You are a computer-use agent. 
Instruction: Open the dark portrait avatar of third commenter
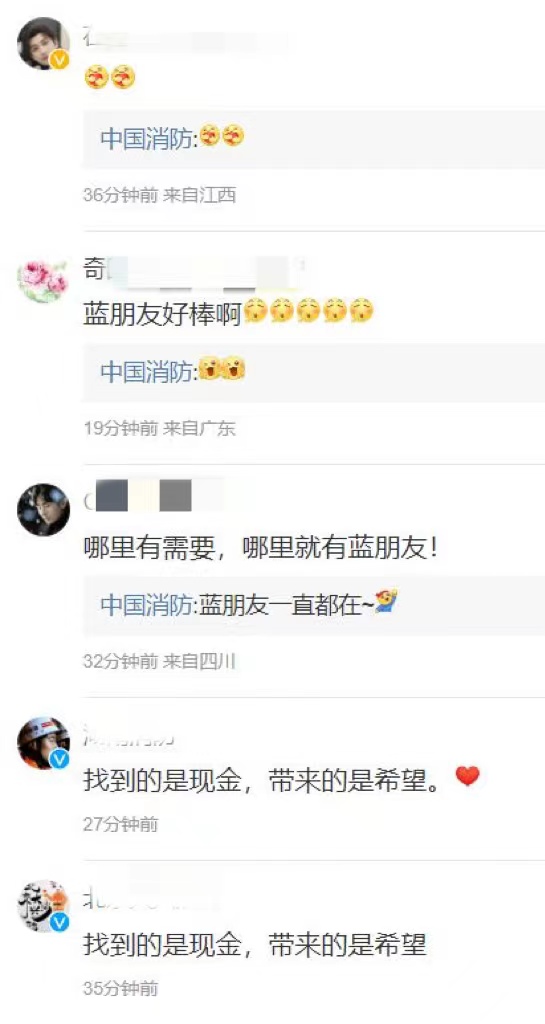pyautogui.click(x=43, y=510)
